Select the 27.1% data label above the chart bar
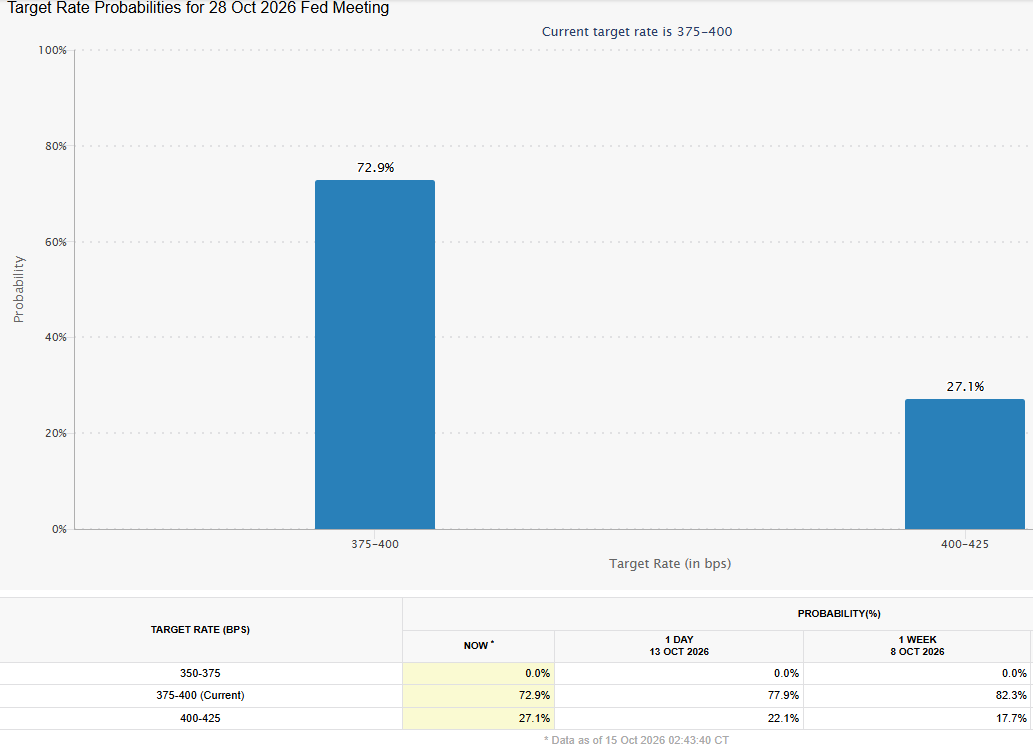Image resolution: width=1033 pixels, height=750 pixels. tap(965, 386)
